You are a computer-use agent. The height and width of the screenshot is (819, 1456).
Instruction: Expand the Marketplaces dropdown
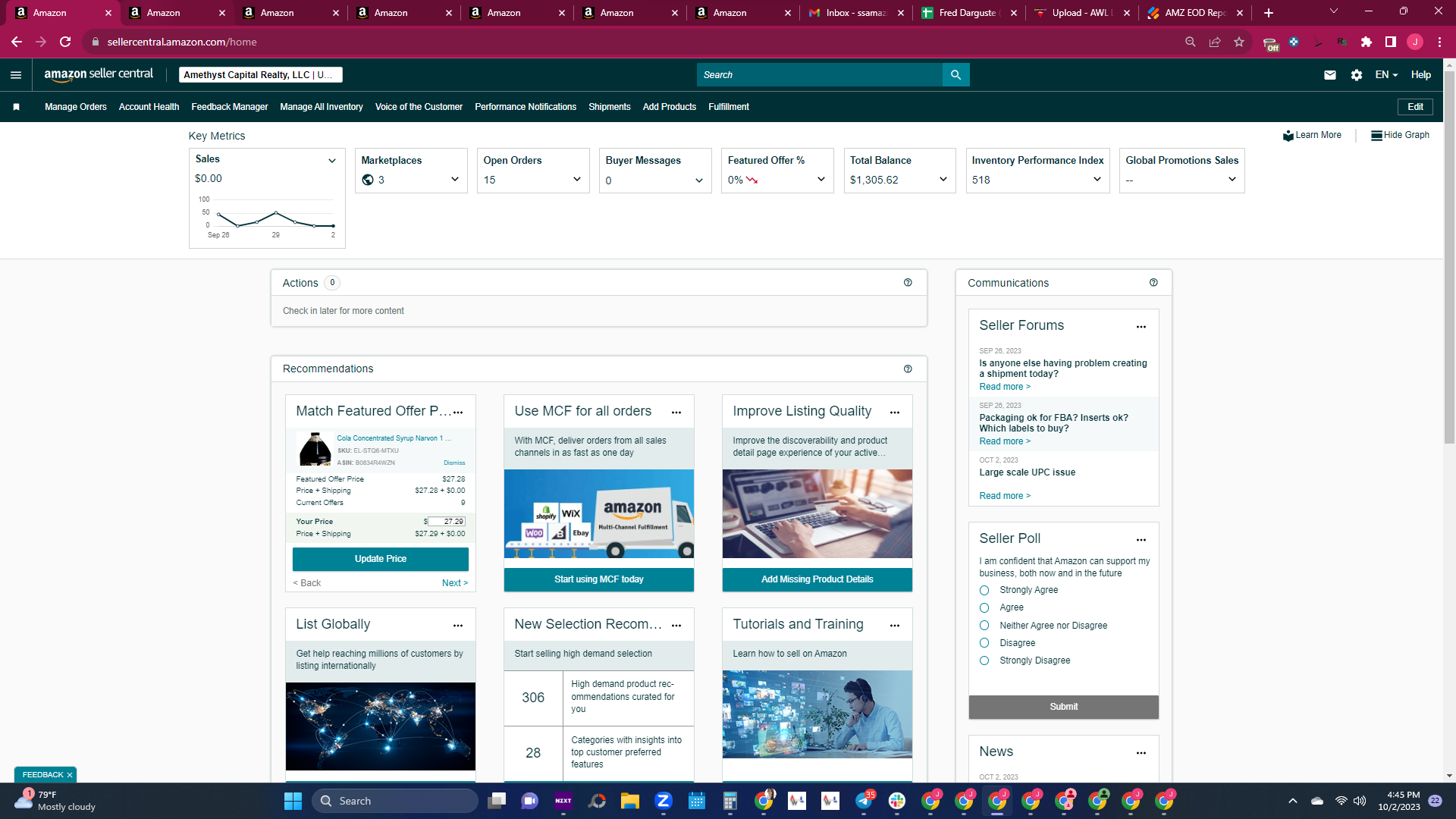coord(455,180)
